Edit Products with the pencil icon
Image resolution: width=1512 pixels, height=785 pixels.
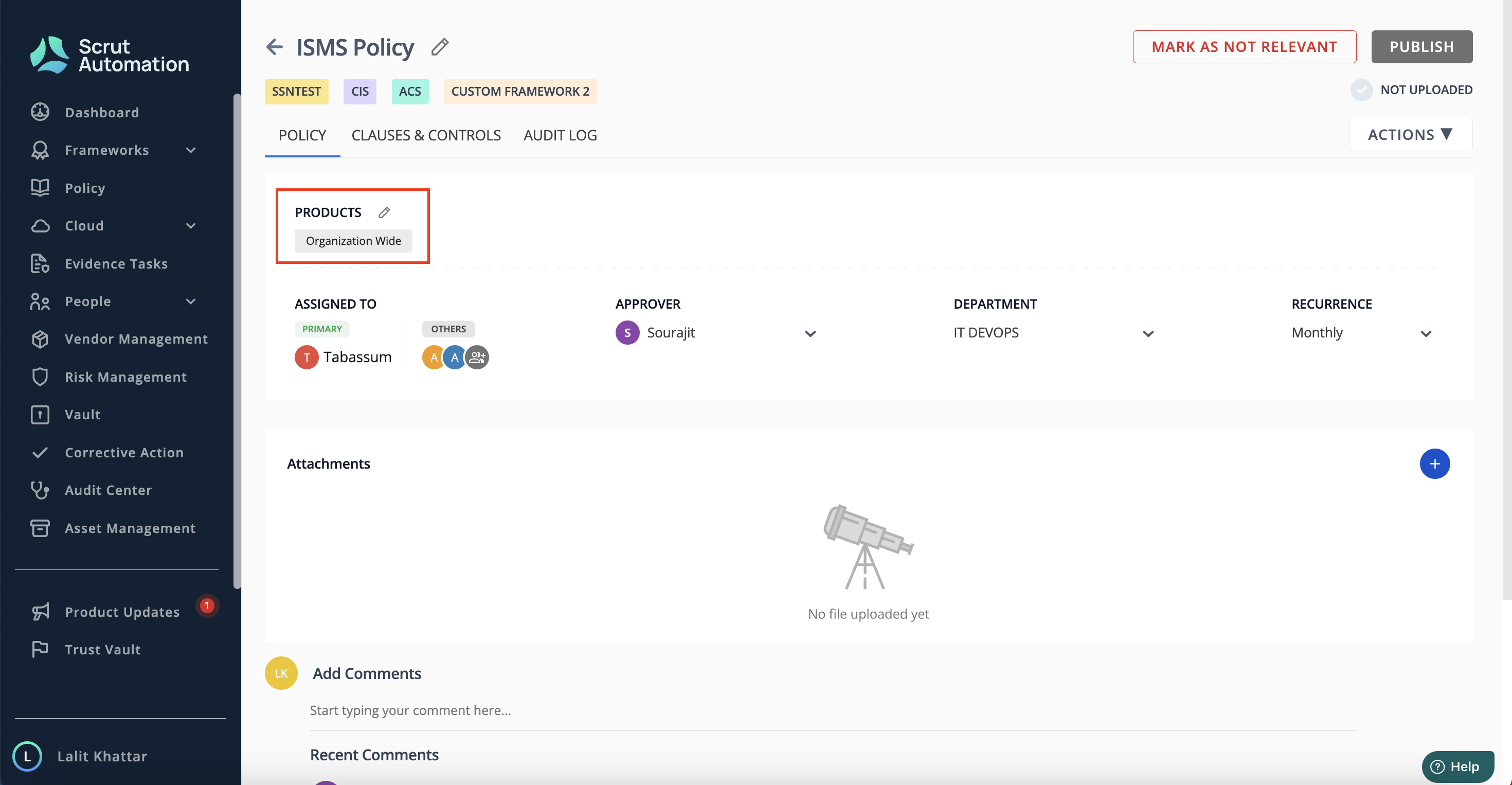point(384,212)
